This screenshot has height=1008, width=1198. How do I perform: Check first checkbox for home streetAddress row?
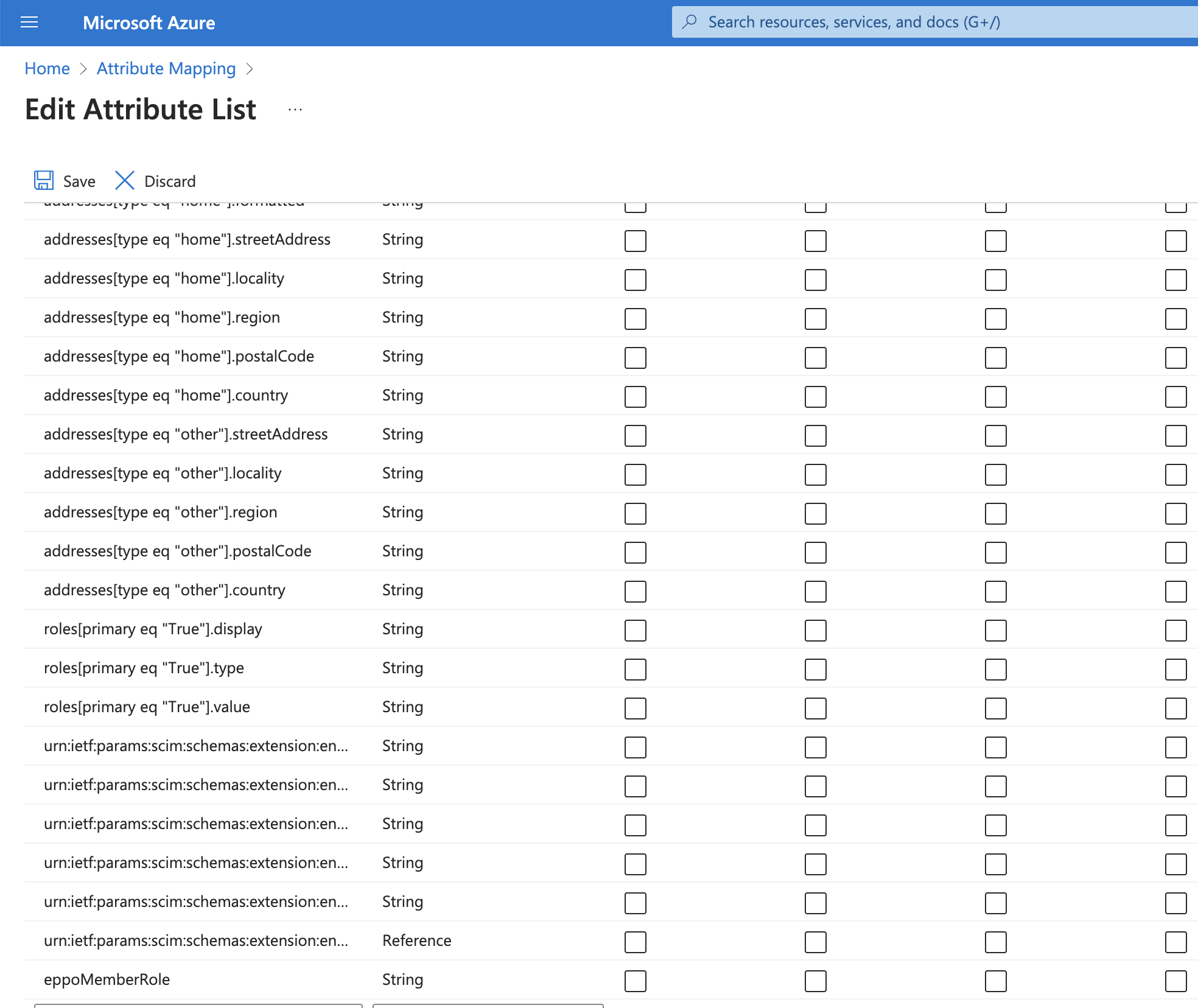tap(636, 241)
